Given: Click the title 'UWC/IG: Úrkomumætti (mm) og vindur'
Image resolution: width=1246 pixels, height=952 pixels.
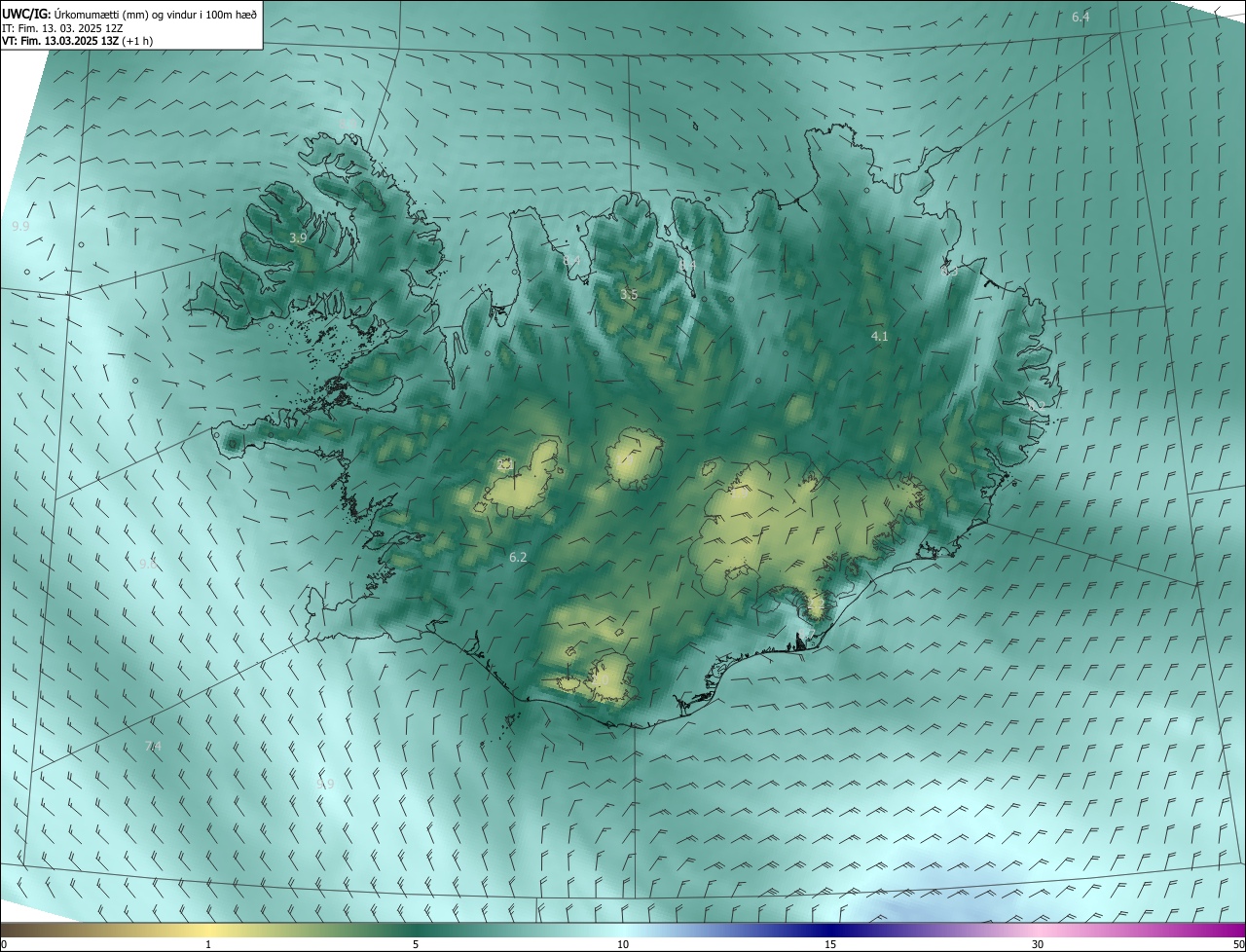Looking at the screenshot, I should click(129, 13).
